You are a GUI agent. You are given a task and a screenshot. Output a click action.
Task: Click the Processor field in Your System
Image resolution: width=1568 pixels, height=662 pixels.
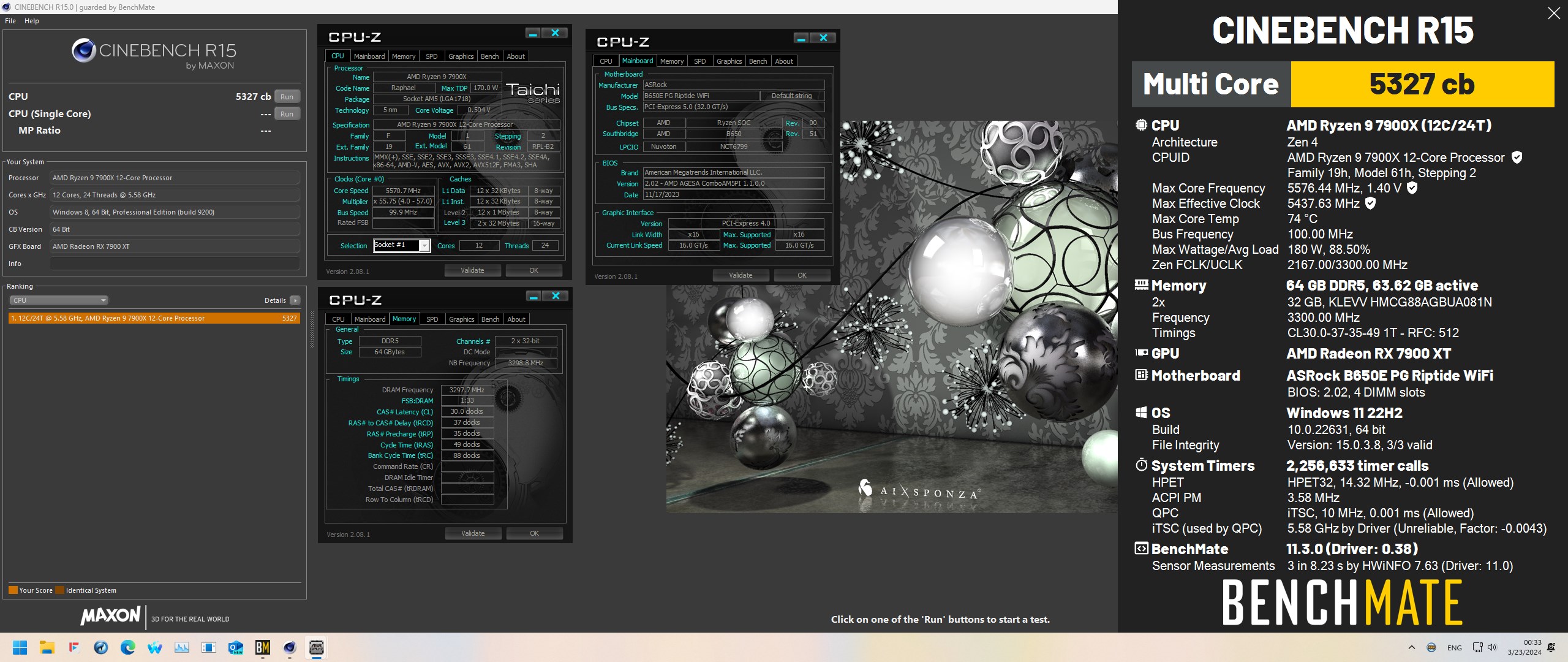click(x=175, y=178)
